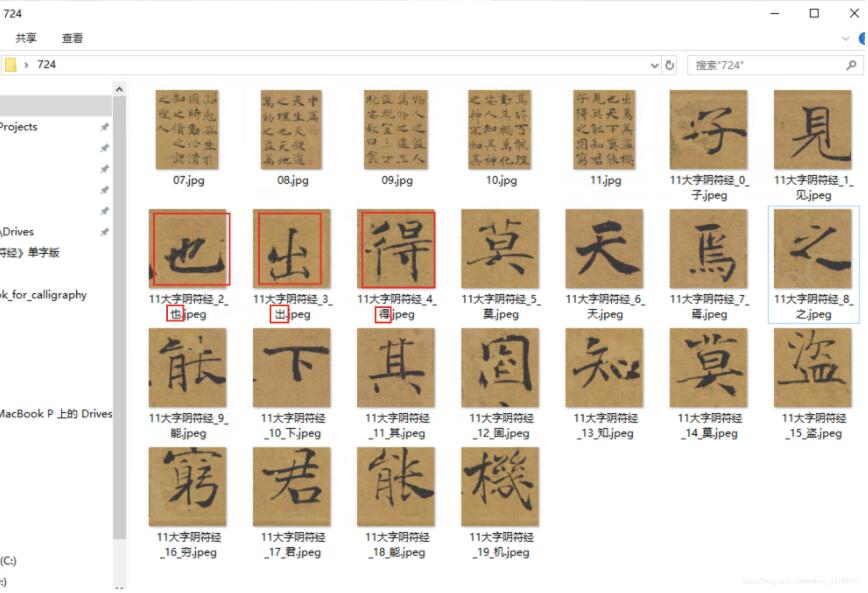The width and height of the screenshot is (868, 593).
Task: Open book_for_calligraphy folder in the sidebar
Action: pos(43,295)
